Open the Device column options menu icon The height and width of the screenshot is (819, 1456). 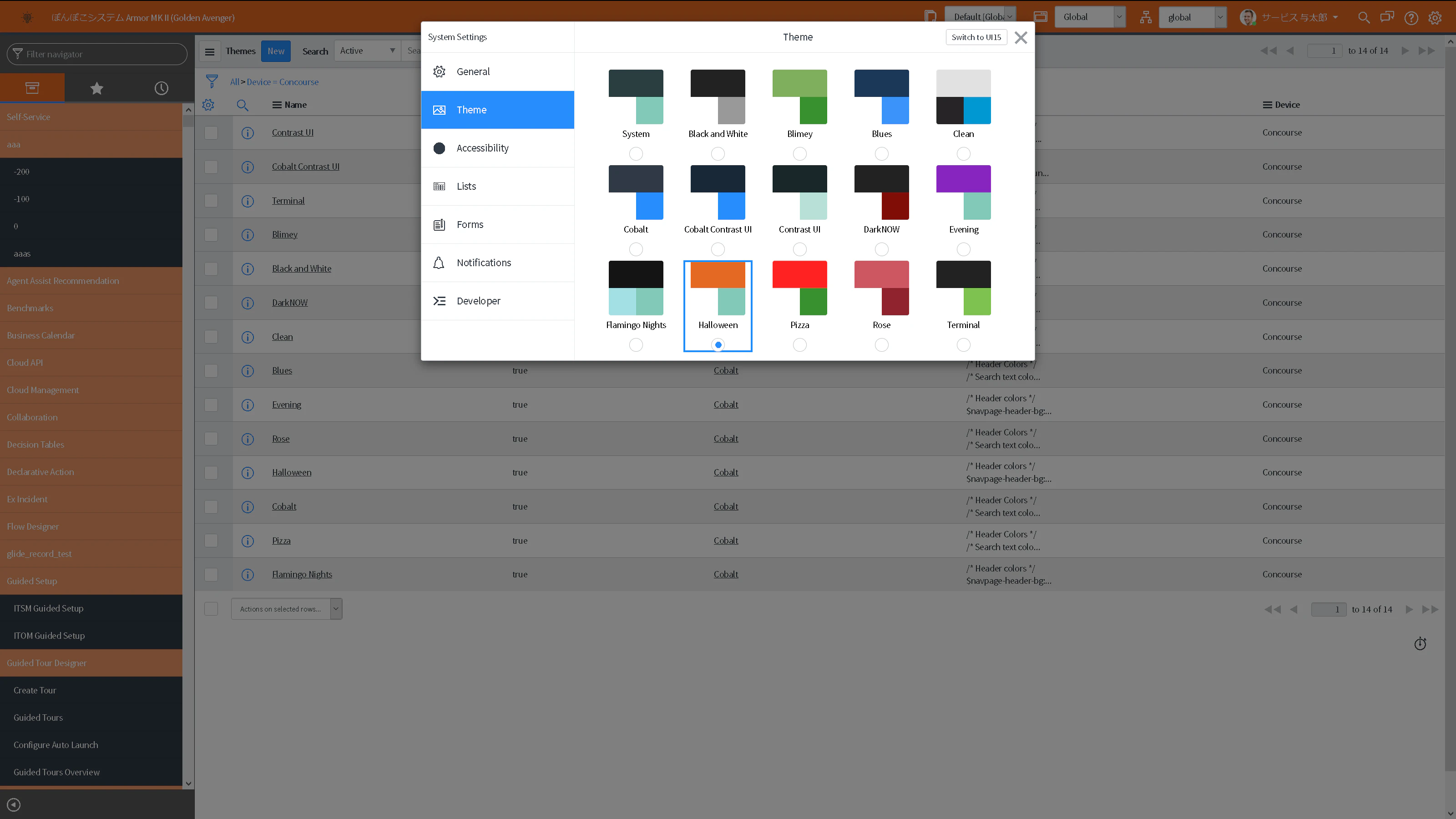(x=1267, y=105)
